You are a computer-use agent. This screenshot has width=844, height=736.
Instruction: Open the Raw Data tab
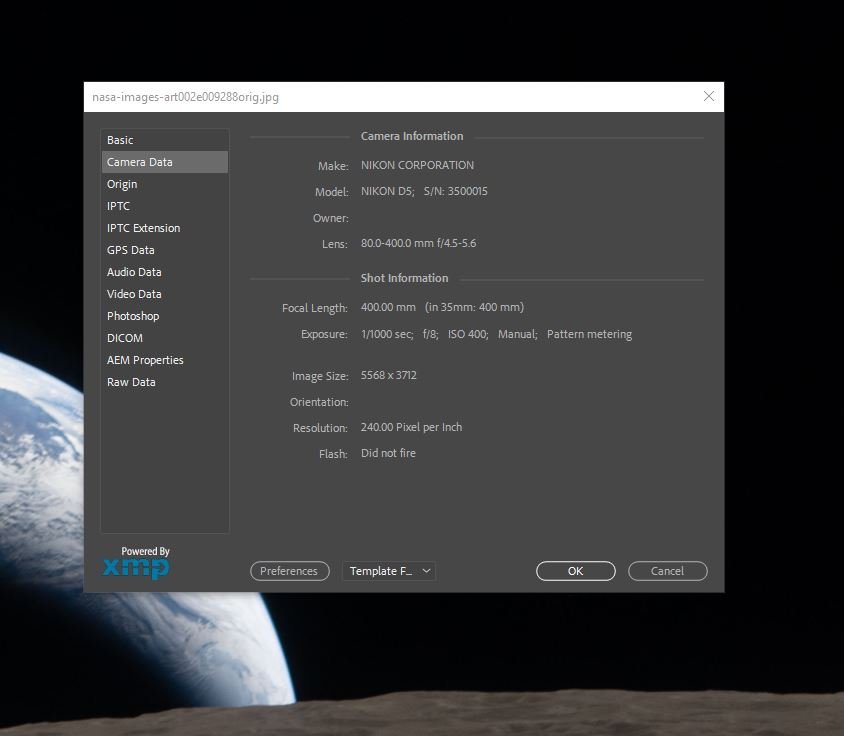click(x=165, y=382)
